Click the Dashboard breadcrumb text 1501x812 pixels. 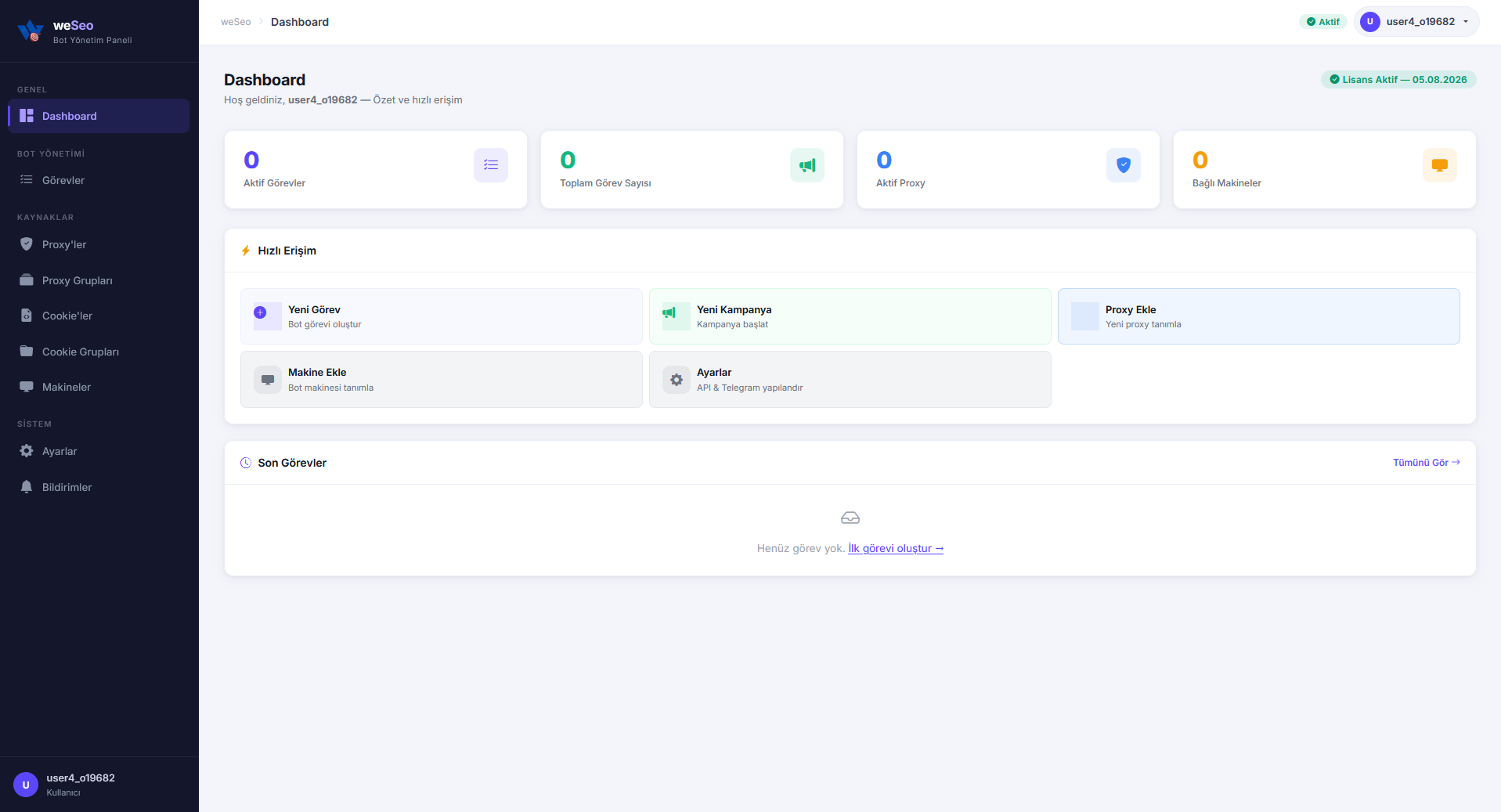300,22
